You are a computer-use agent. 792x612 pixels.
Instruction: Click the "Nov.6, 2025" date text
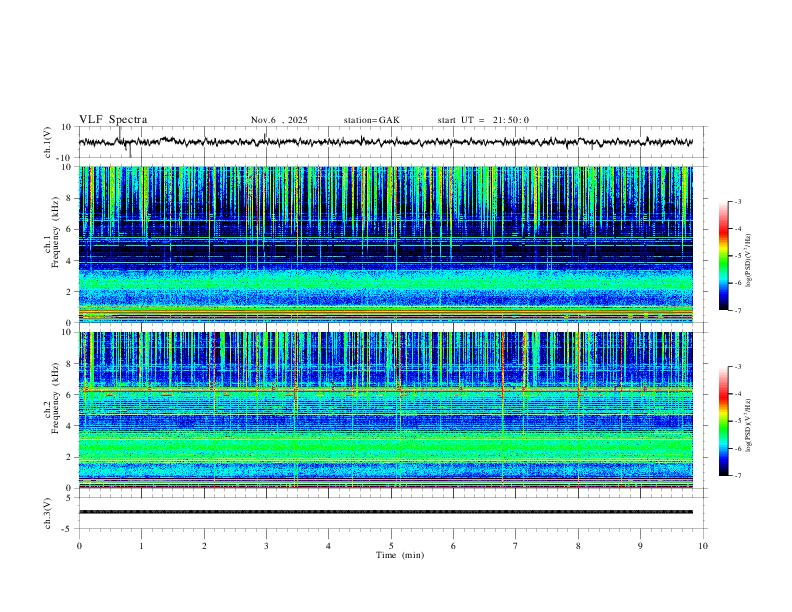click(279, 120)
